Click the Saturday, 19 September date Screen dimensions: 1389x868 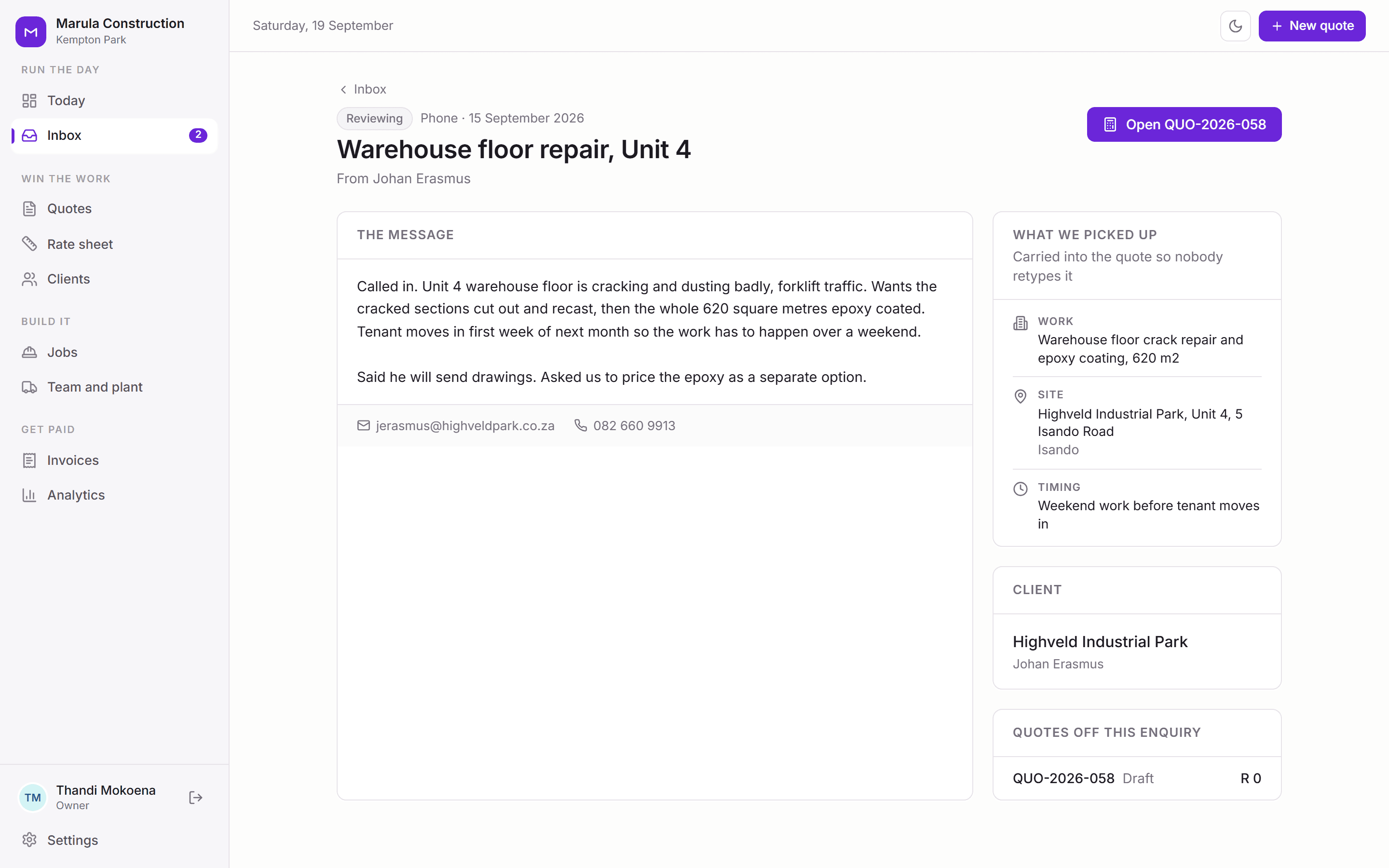[323, 26]
